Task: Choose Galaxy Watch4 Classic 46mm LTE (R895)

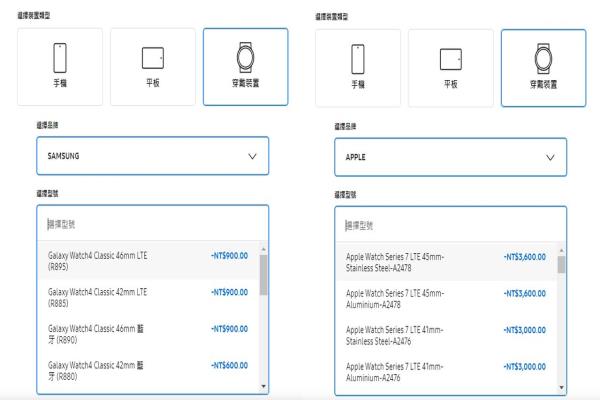Action: [148, 261]
